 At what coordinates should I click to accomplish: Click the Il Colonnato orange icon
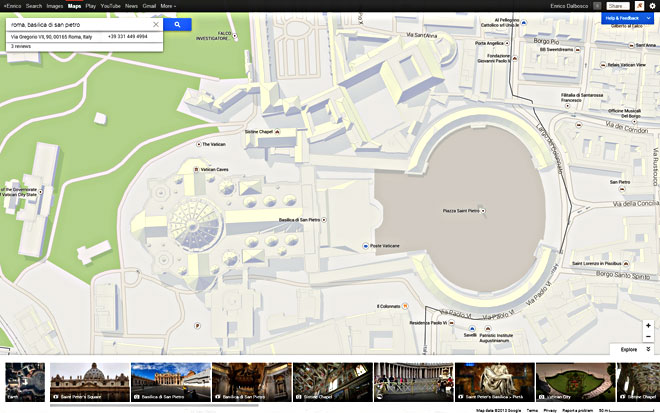pos(405,306)
